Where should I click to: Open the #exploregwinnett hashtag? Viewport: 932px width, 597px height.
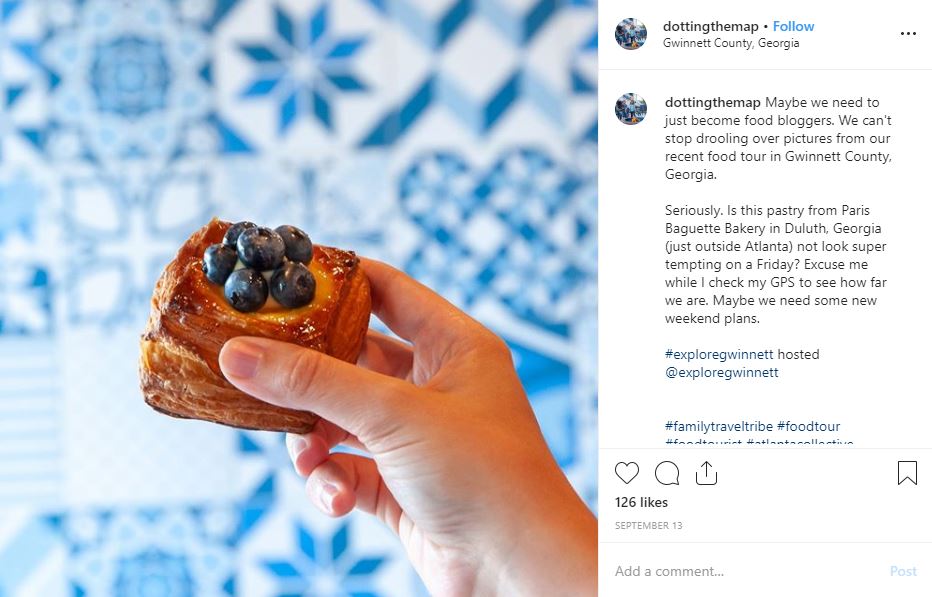coord(719,354)
